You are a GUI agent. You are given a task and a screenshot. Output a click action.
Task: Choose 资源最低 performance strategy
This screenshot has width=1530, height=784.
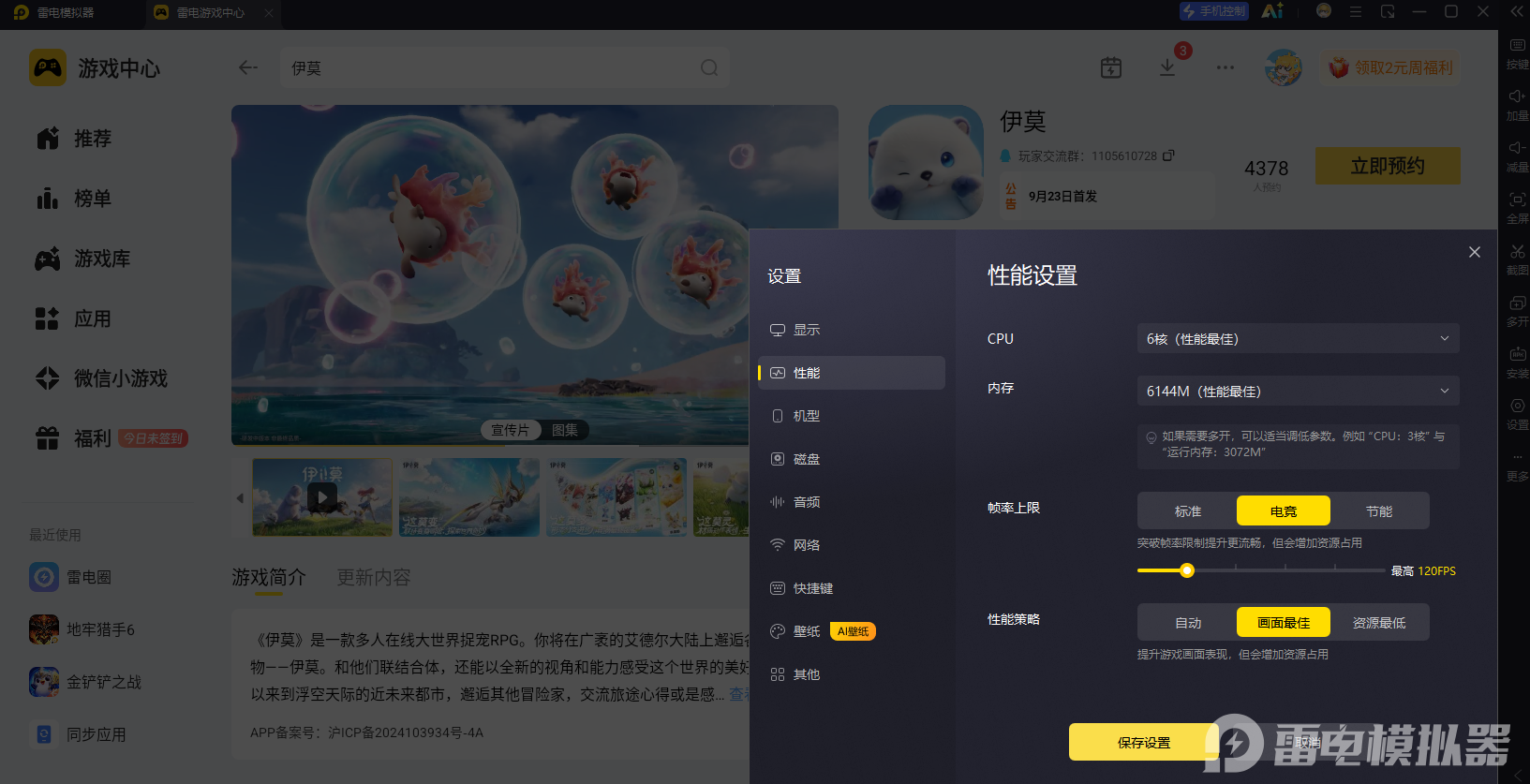tap(1379, 622)
